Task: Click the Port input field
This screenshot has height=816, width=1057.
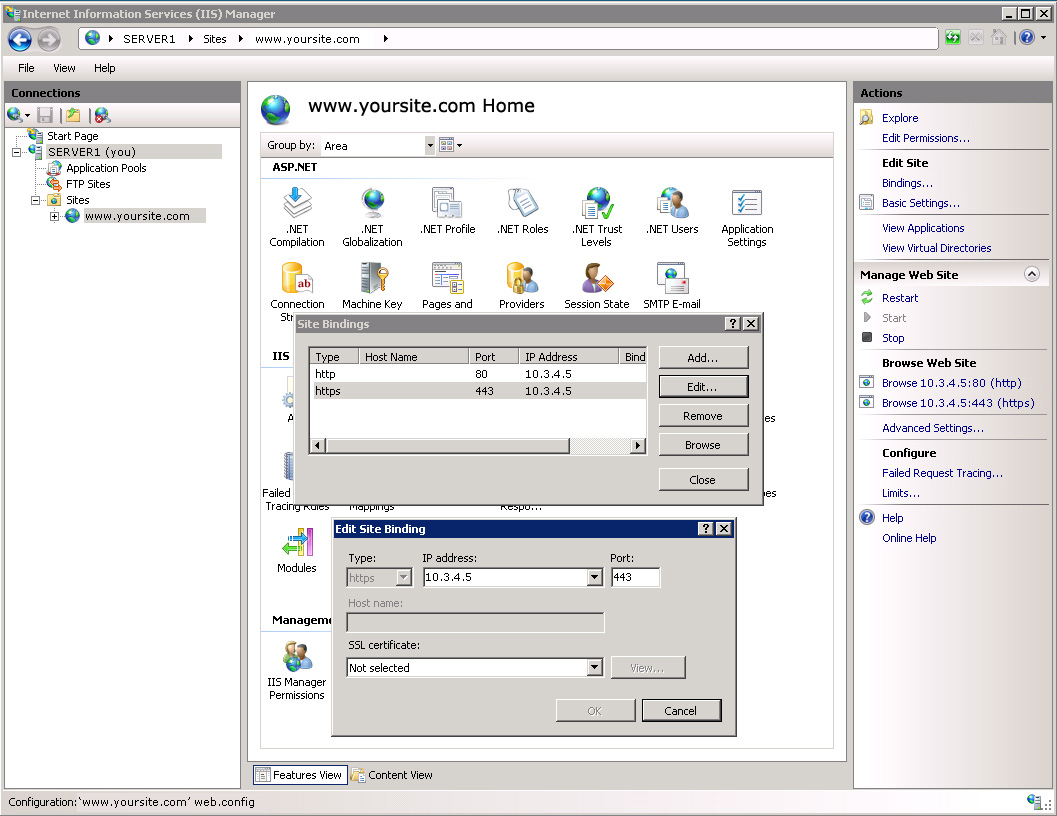Action: 635,577
